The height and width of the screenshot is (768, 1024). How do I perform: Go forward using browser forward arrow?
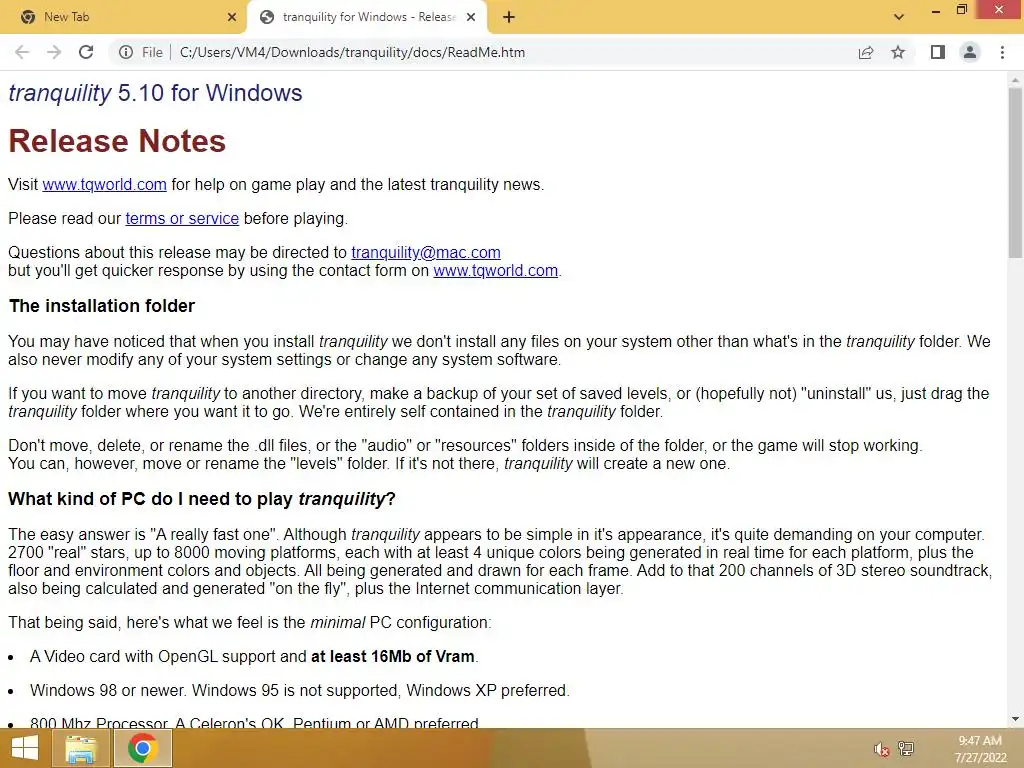tap(54, 52)
